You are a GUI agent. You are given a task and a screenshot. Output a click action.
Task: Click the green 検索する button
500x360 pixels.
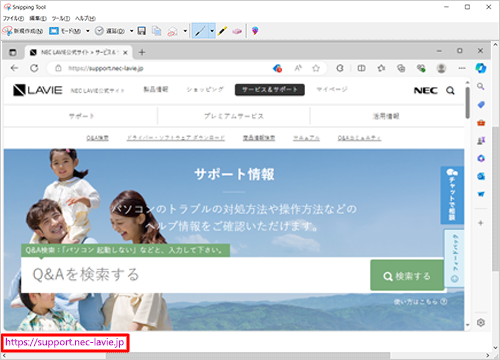tap(407, 276)
